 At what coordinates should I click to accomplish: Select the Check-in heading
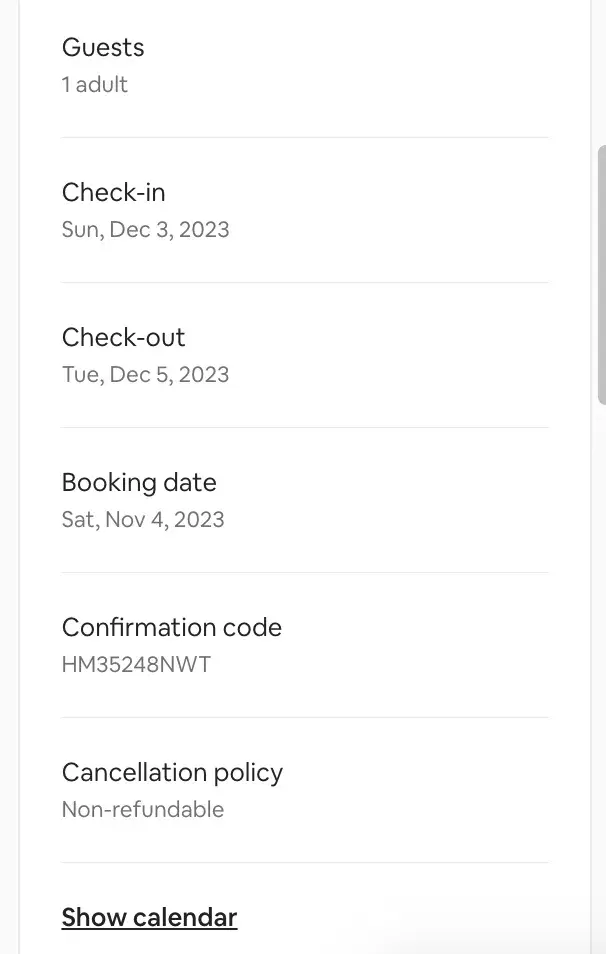[113, 192]
